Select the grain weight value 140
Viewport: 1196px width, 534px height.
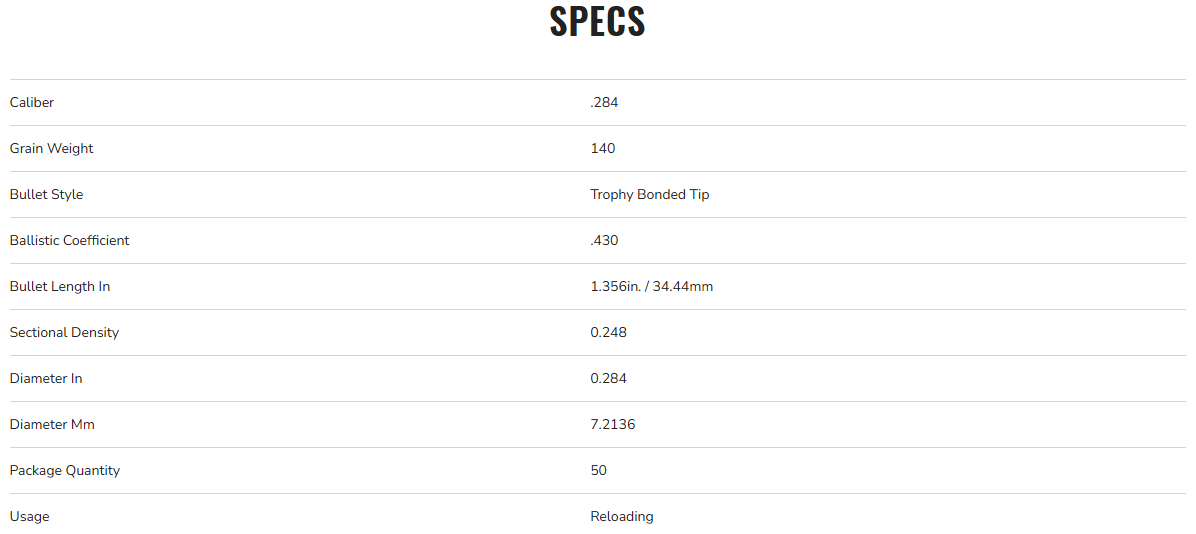pyautogui.click(x=603, y=148)
